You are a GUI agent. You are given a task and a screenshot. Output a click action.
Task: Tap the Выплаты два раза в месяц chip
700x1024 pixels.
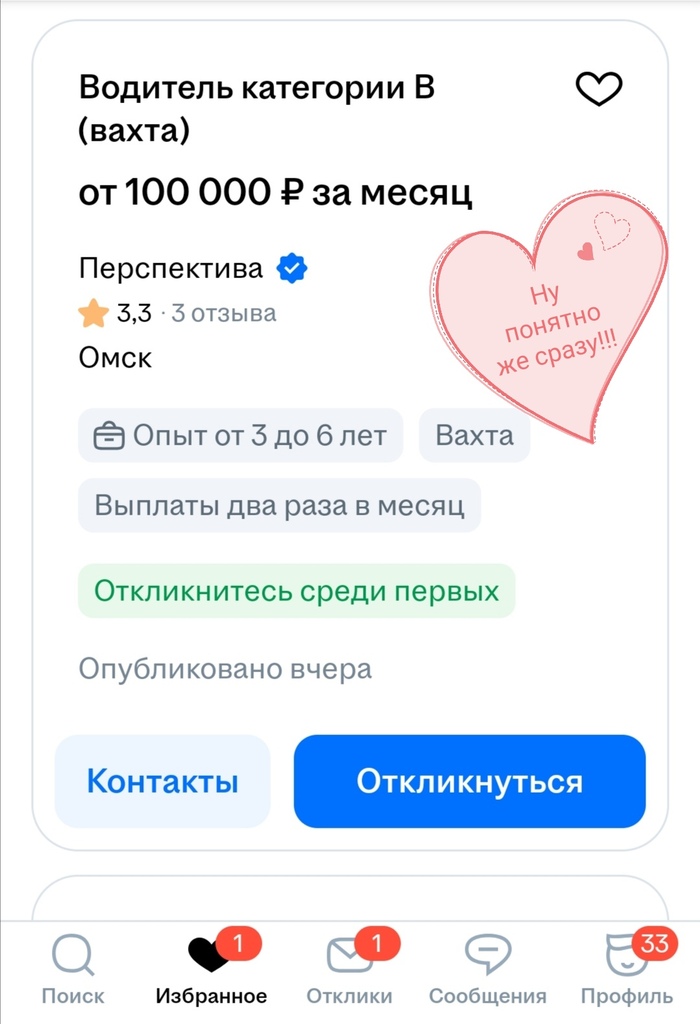[x=280, y=505]
